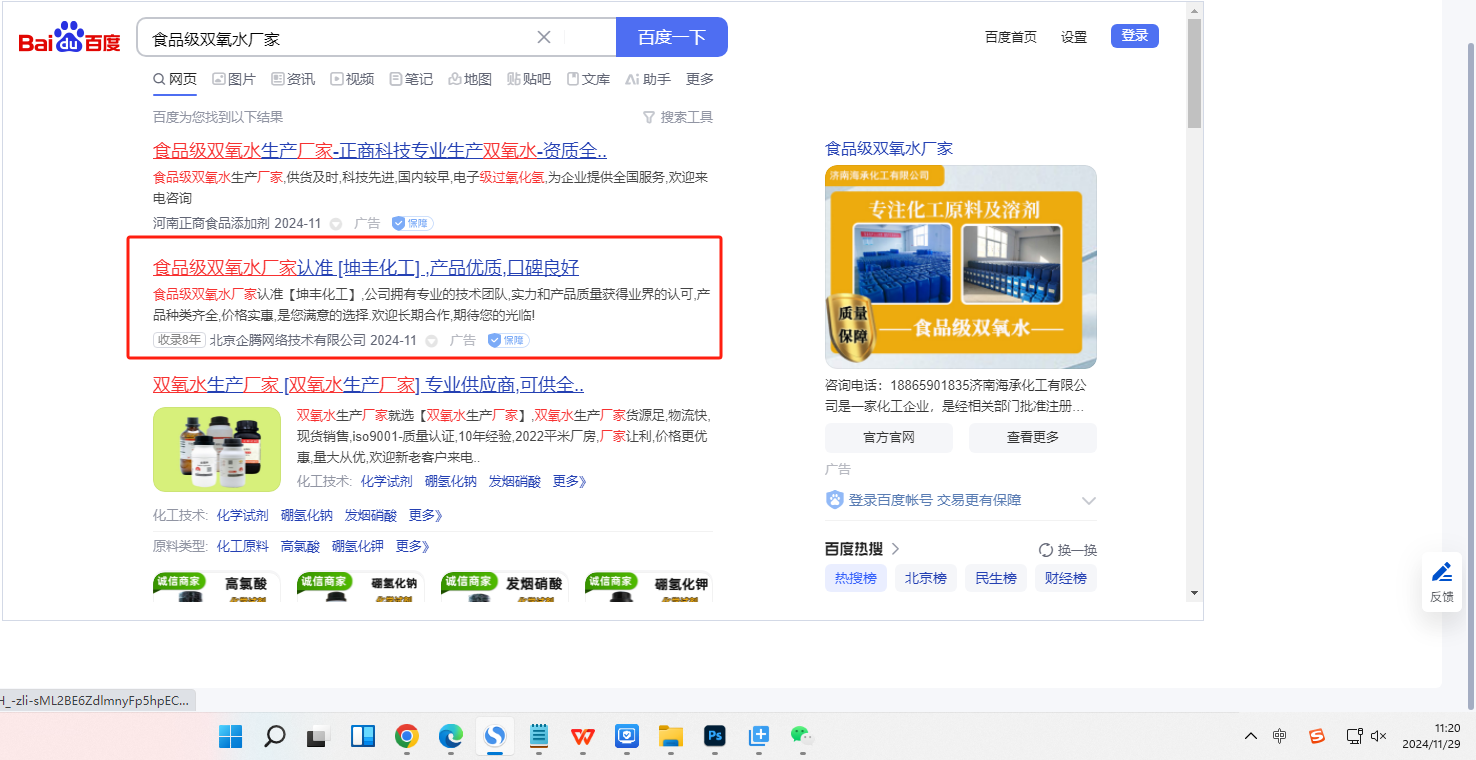Select the 北京榜 tab

tap(926, 578)
